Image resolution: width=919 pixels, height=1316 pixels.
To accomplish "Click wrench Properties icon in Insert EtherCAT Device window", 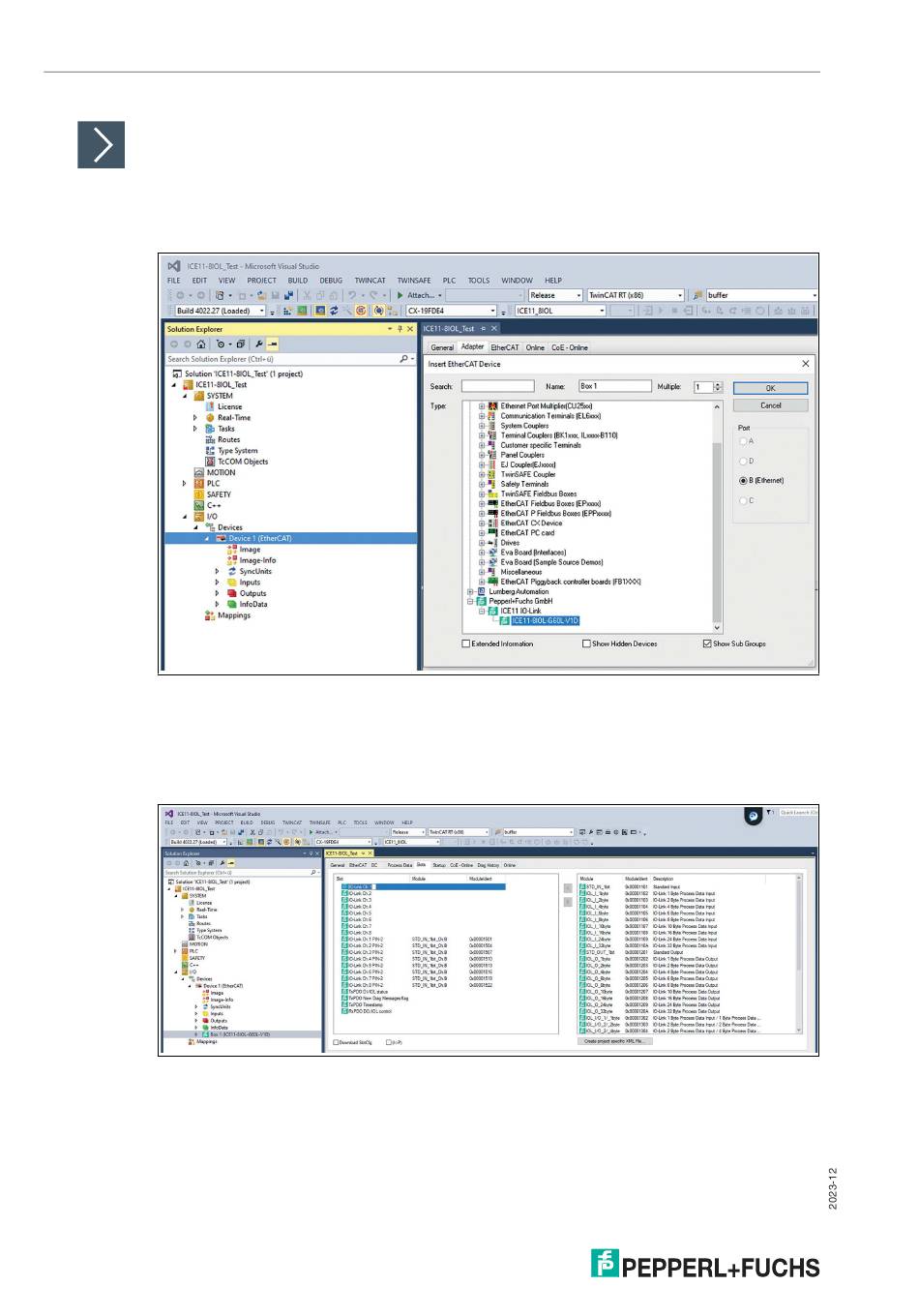I will 259,344.
